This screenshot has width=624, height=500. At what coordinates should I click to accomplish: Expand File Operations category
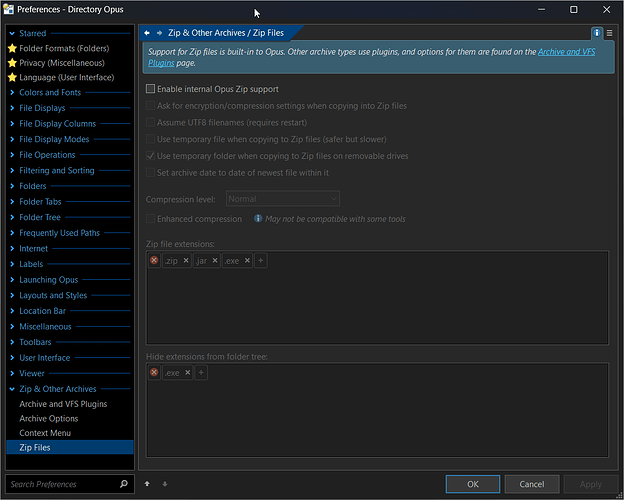(x=12, y=155)
